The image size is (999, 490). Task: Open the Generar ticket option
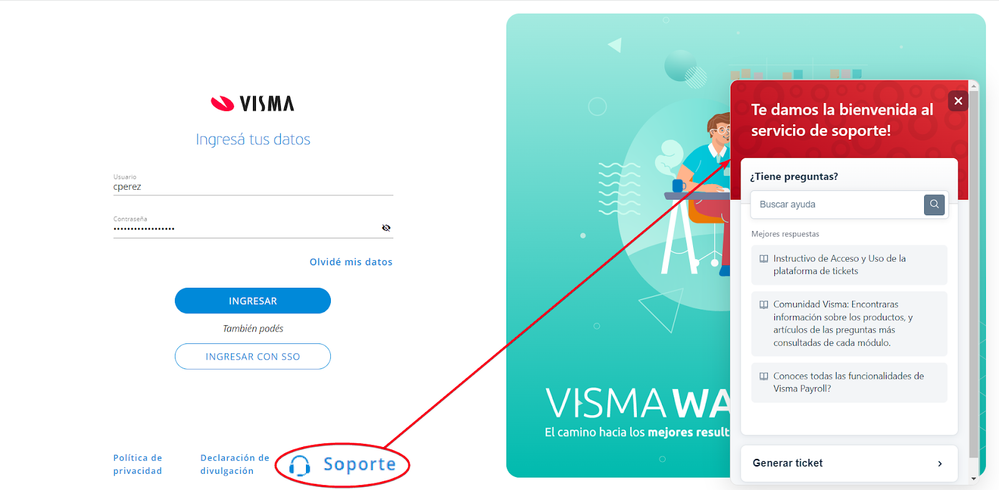pos(849,463)
